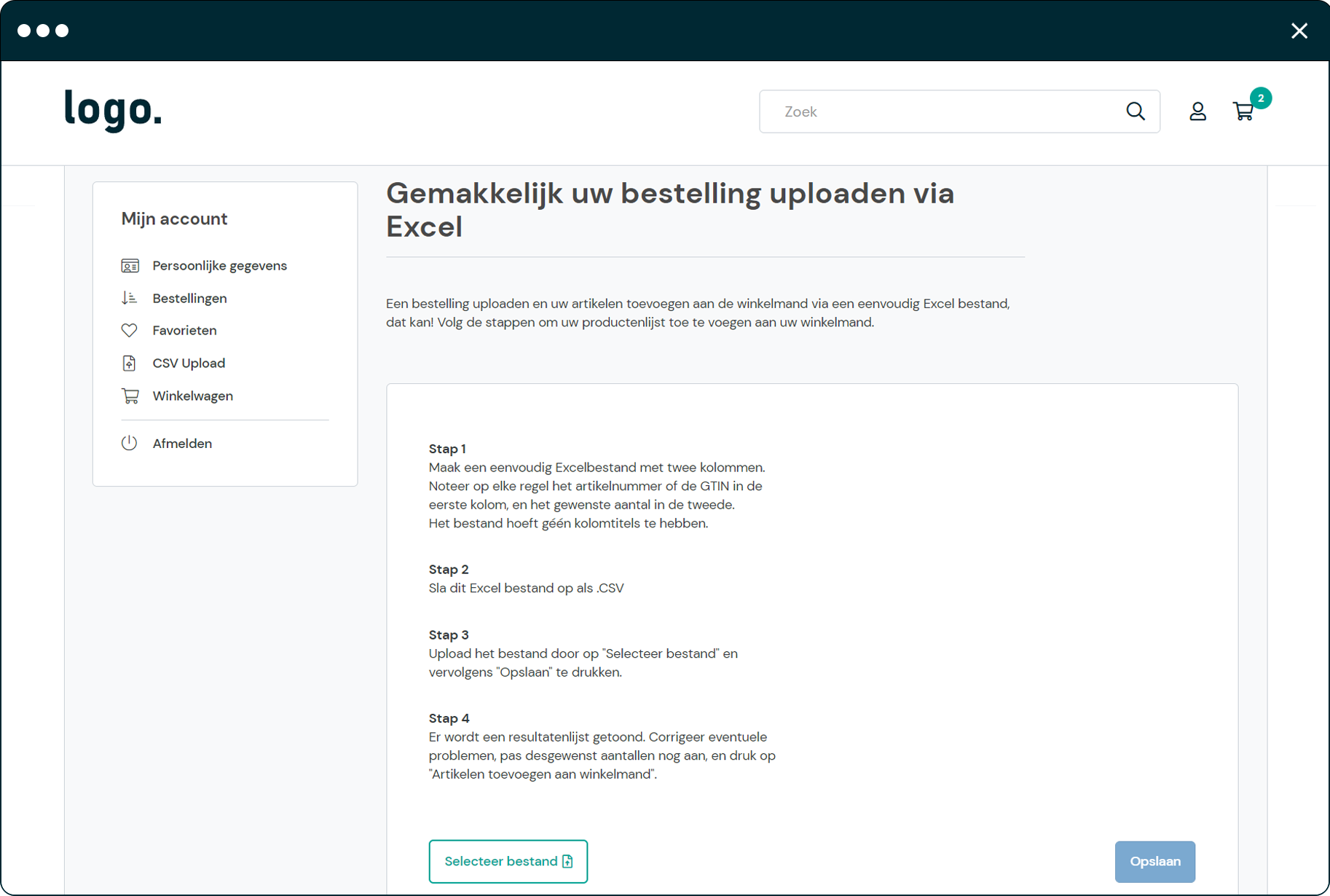1330x896 pixels.
Task: Click the Bestellingen sort list icon
Action: 130,298
